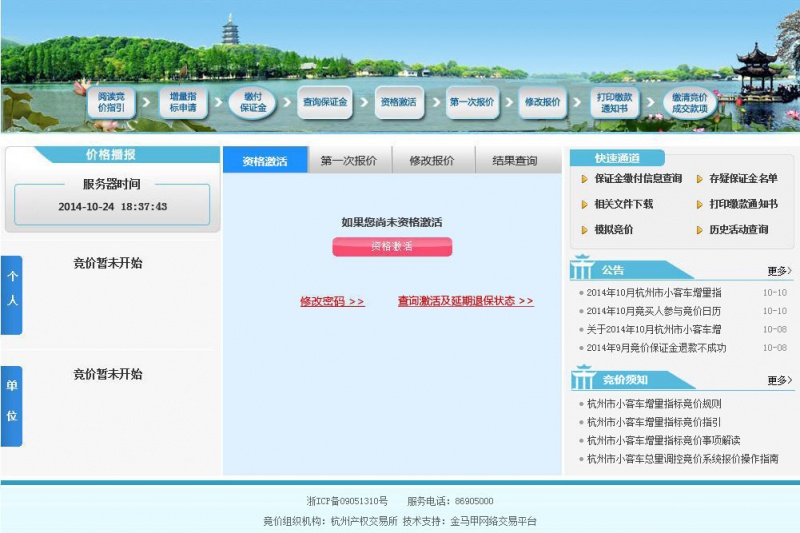Expand more announcements via 公告 更多
This screenshot has height=533, width=800.
(779, 271)
